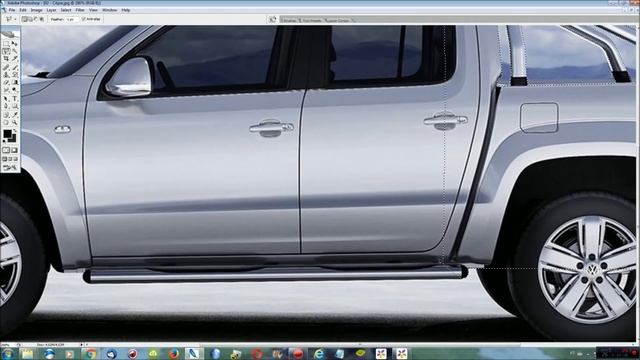Viewport: 640px width, 360px height.
Task: Open the Window menu
Action: pyautogui.click(x=109, y=10)
